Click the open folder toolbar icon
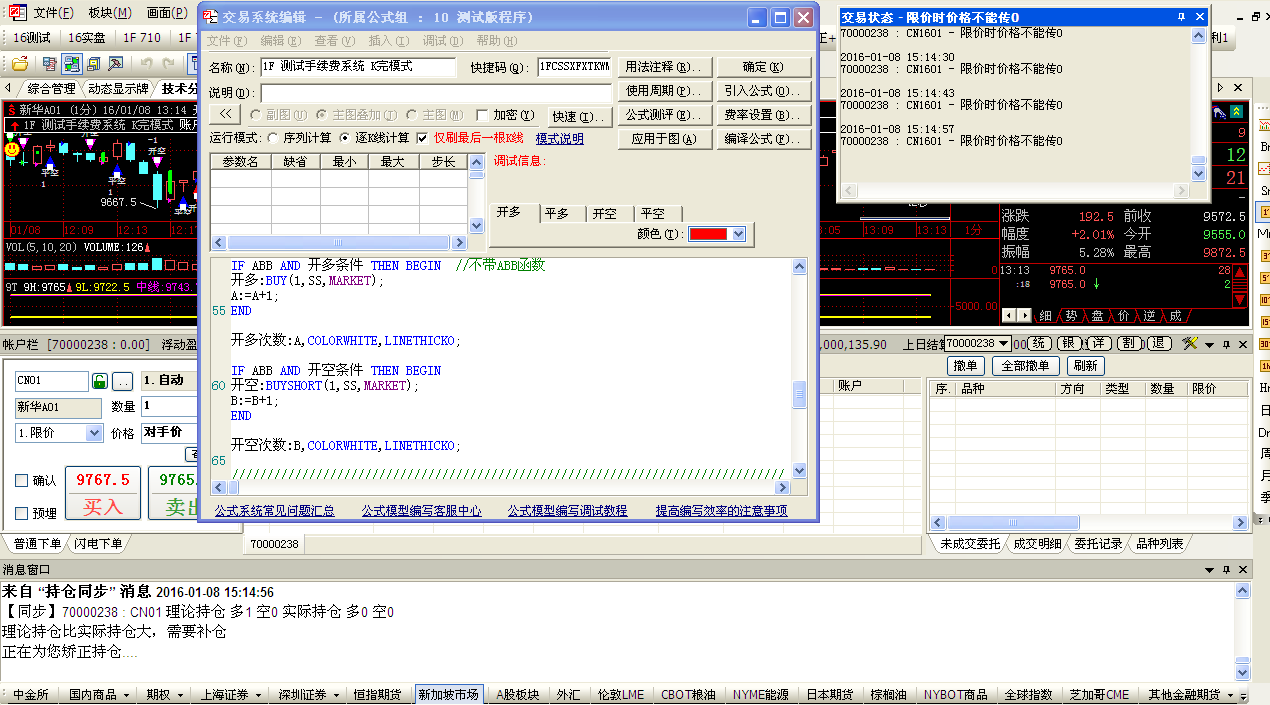The width and height of the screenshot is (1270, 705). click(x=20, y=64)
